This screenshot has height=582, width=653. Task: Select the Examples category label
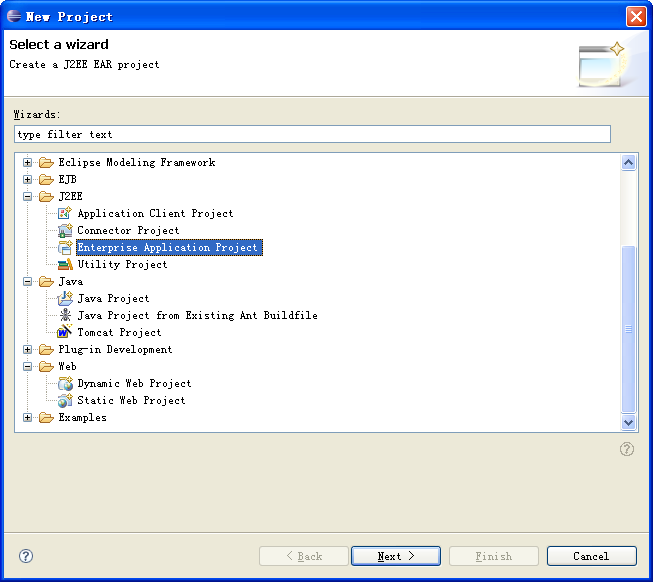[82, 418]
